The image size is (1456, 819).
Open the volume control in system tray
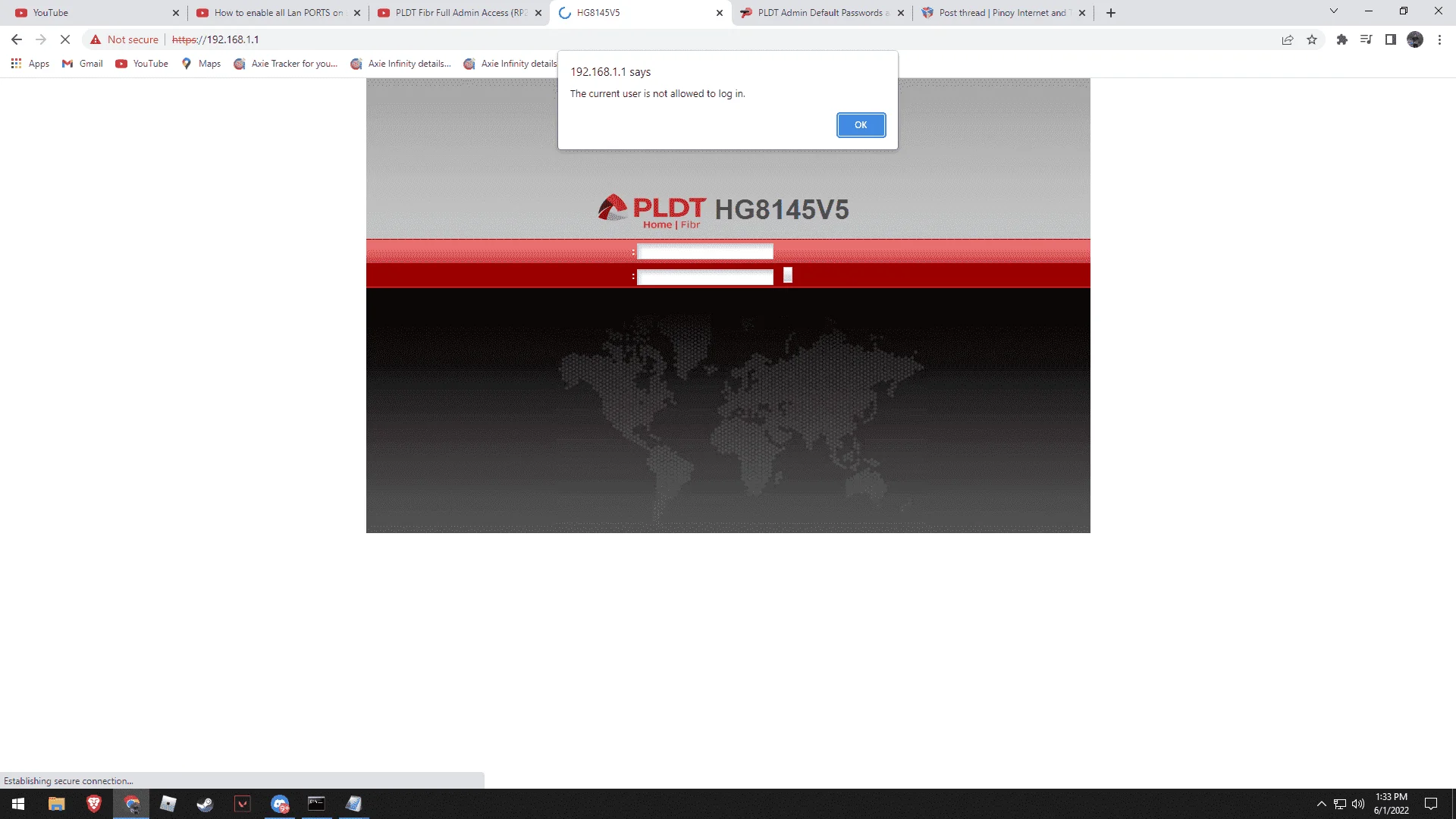pos(1358,804)
